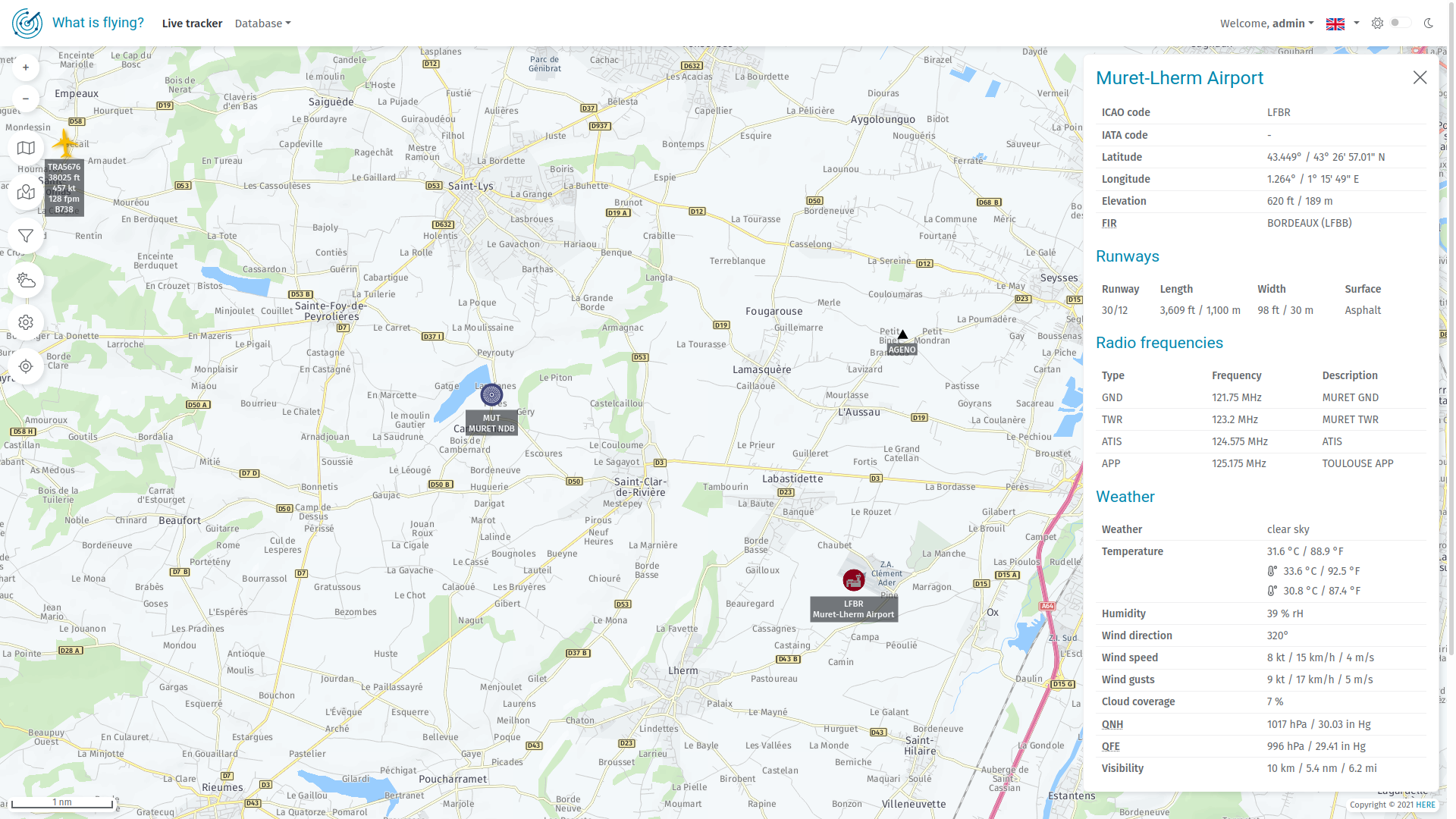This screenshot has height=819, width=1456.
Task: Toggle the dark mode switch
Action: point(1400,23)
